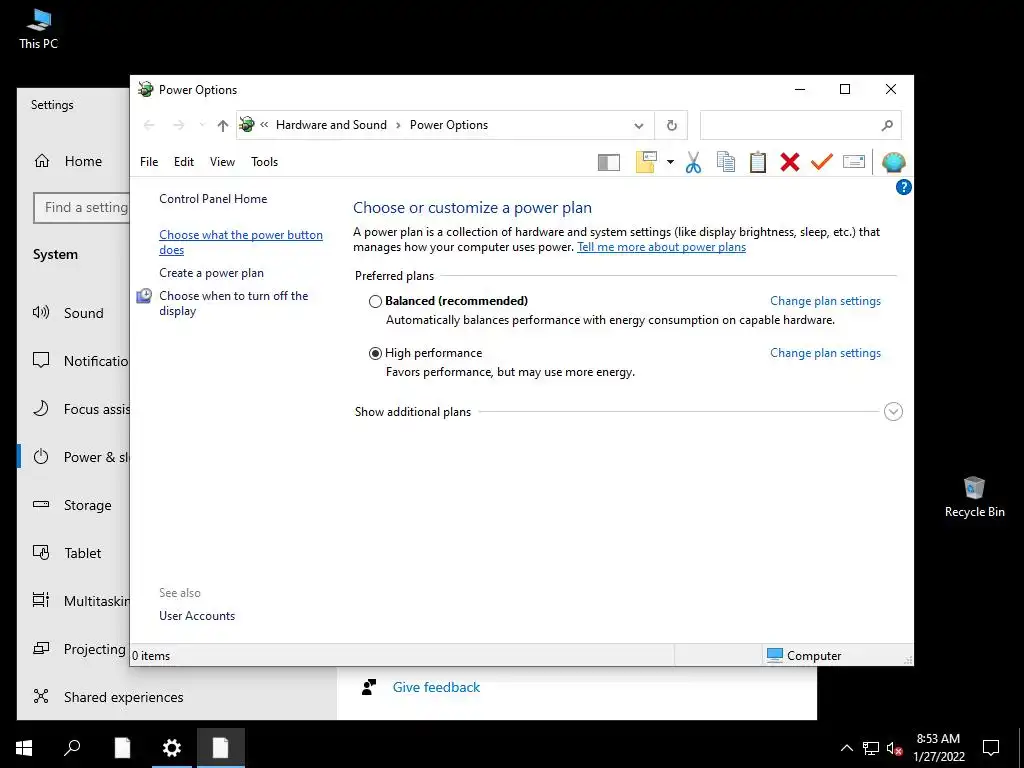This screenshot has height=768, width=1024.
Task: Open Multitasking in Settings sidebar
Action: (80, 601)
